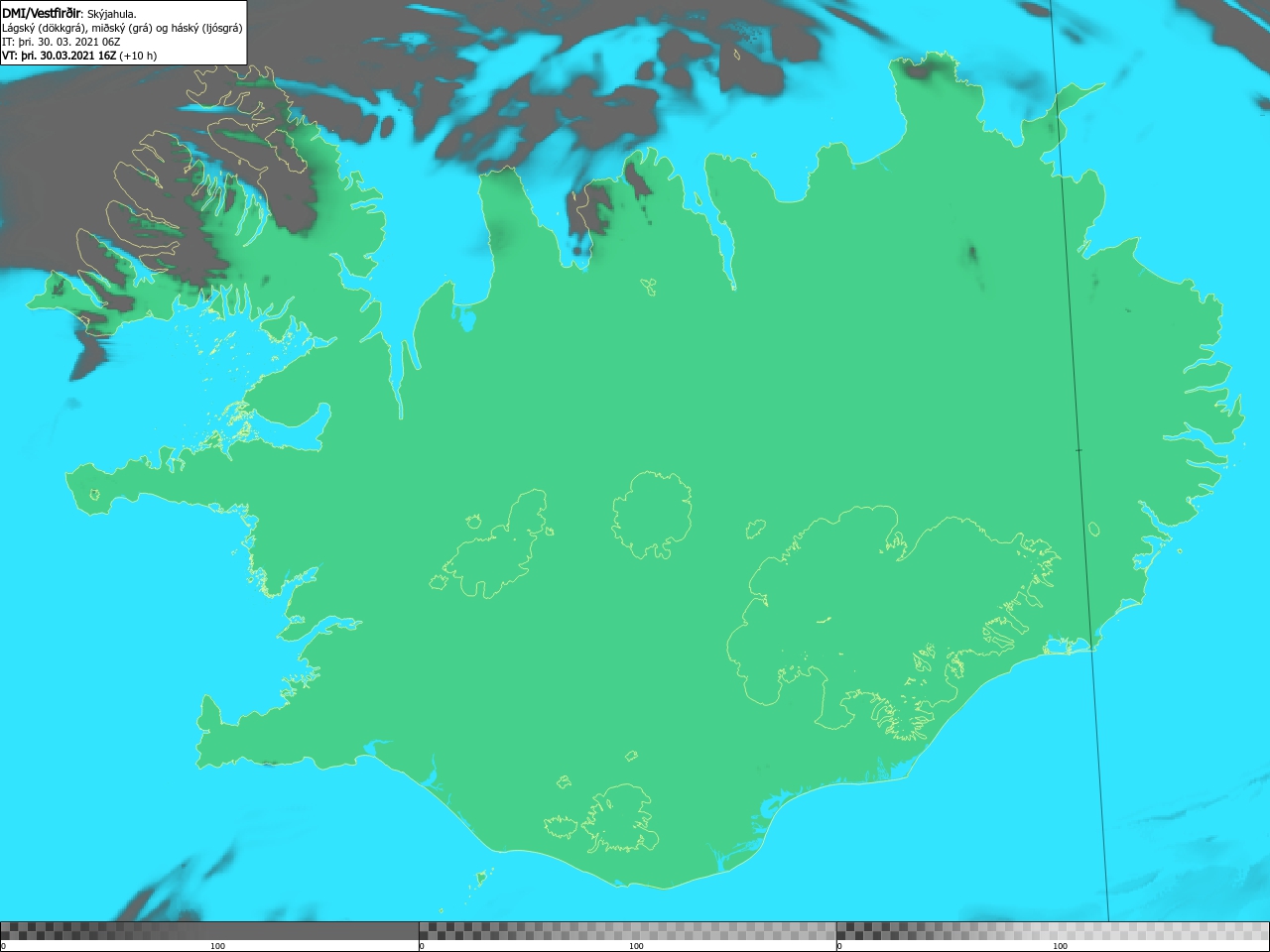The height and width of the screenshot is (952, 1270).
Task: Click the dark gray low-cloud color scale bar
Action: click(209, 931)
